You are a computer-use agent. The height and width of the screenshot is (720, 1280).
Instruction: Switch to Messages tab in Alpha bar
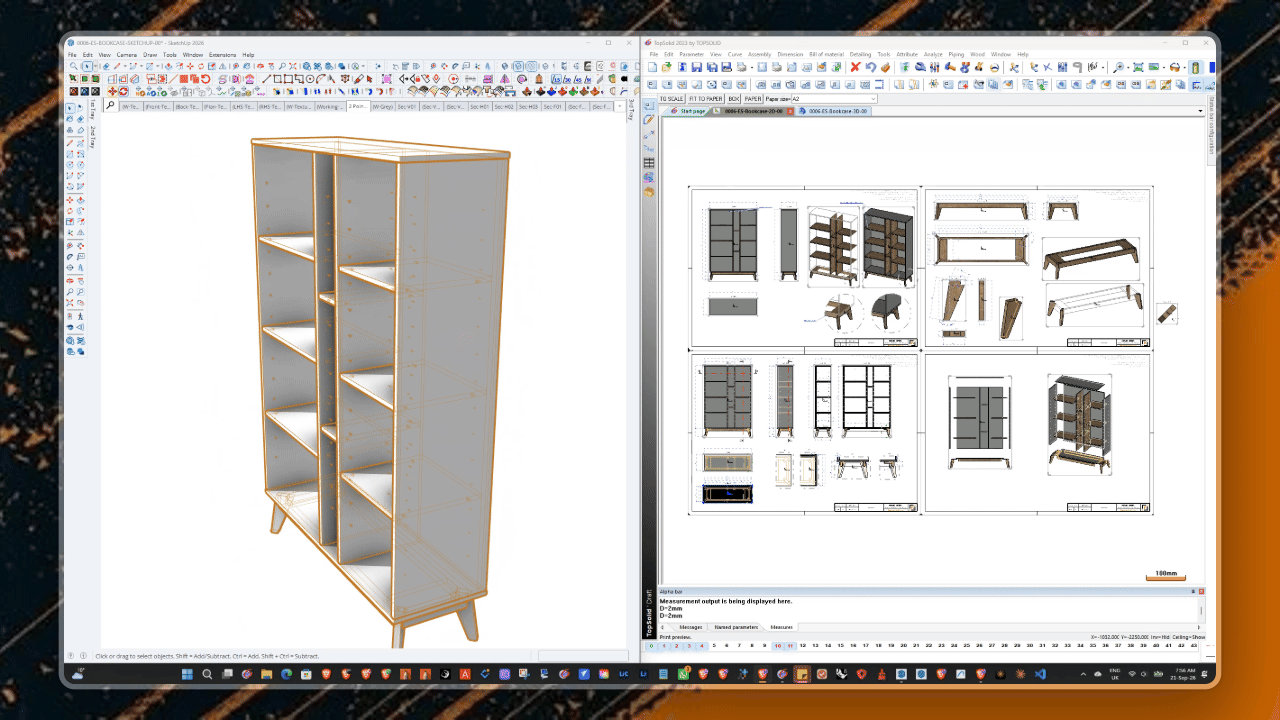pyautogui.click(x=691, y=627)
